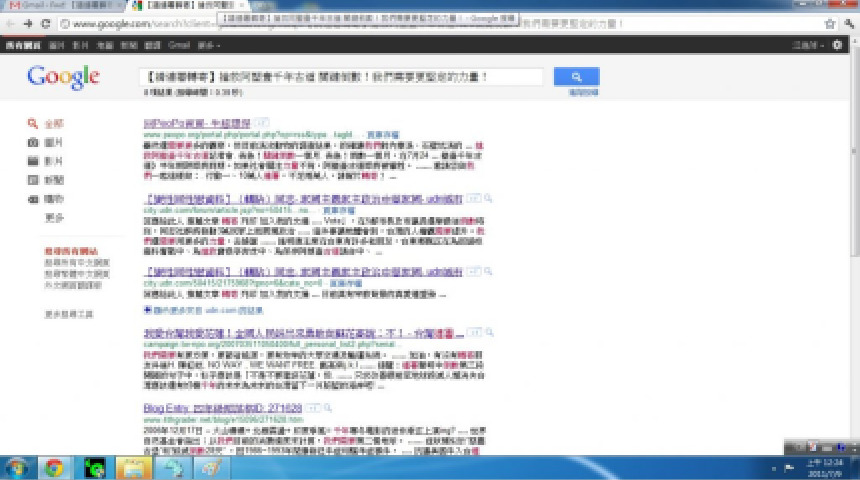Click inside the Google search text box
The height and width of the screenshot is (480, 860).
pyautogui.click(x=340, y=77)
